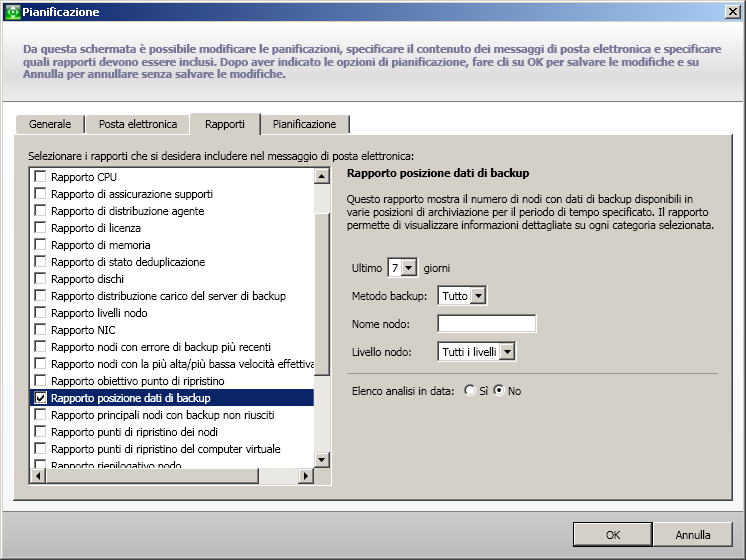
Task: Enable Rapporto nodi con errore di backup checkbox
Action: pyautogui.click(x=40, y=346)
